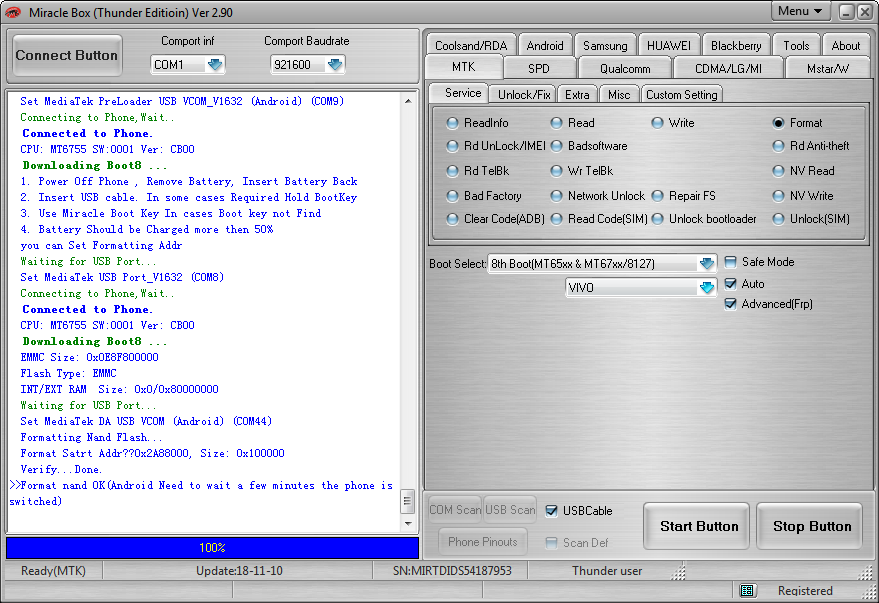Open the Extra sub-tab

point(577,95)
